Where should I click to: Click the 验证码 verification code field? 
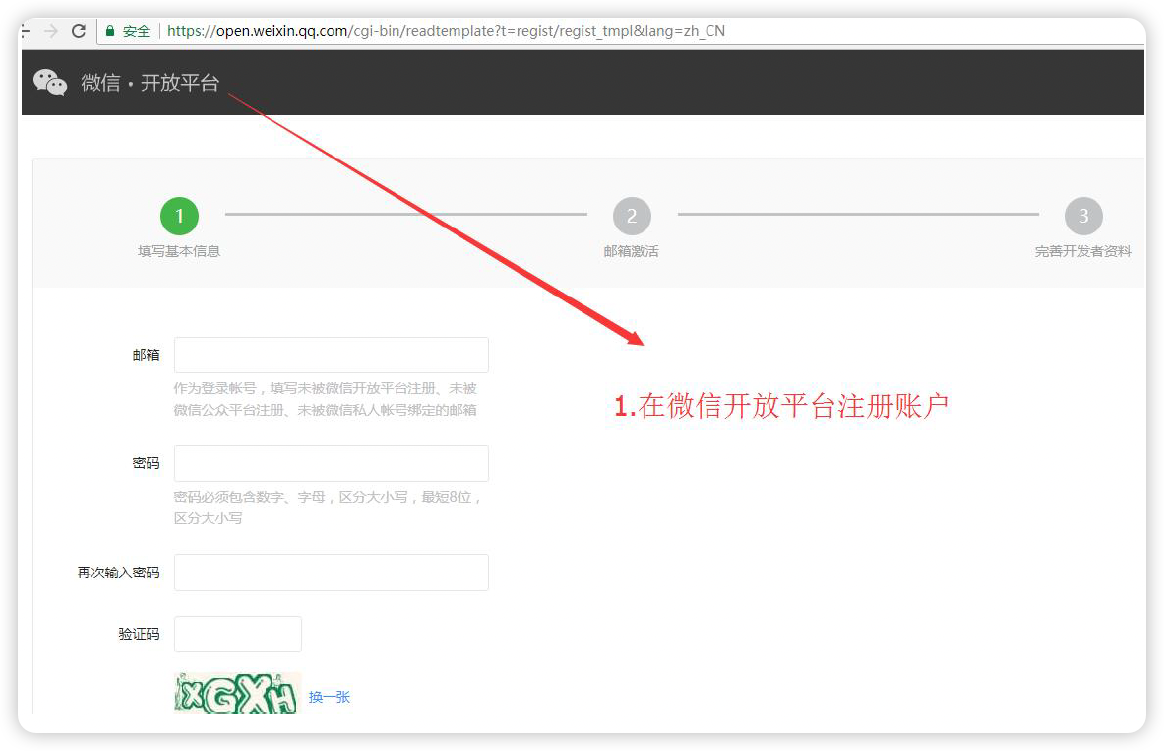coord(238,634)
